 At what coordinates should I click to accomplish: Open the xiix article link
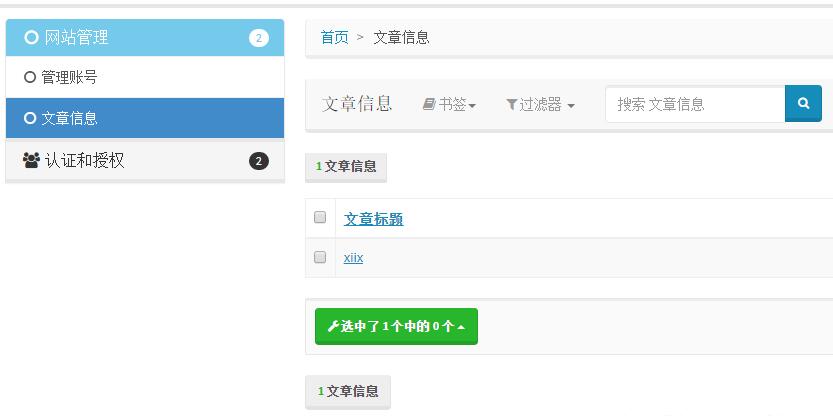pos(353,258)
